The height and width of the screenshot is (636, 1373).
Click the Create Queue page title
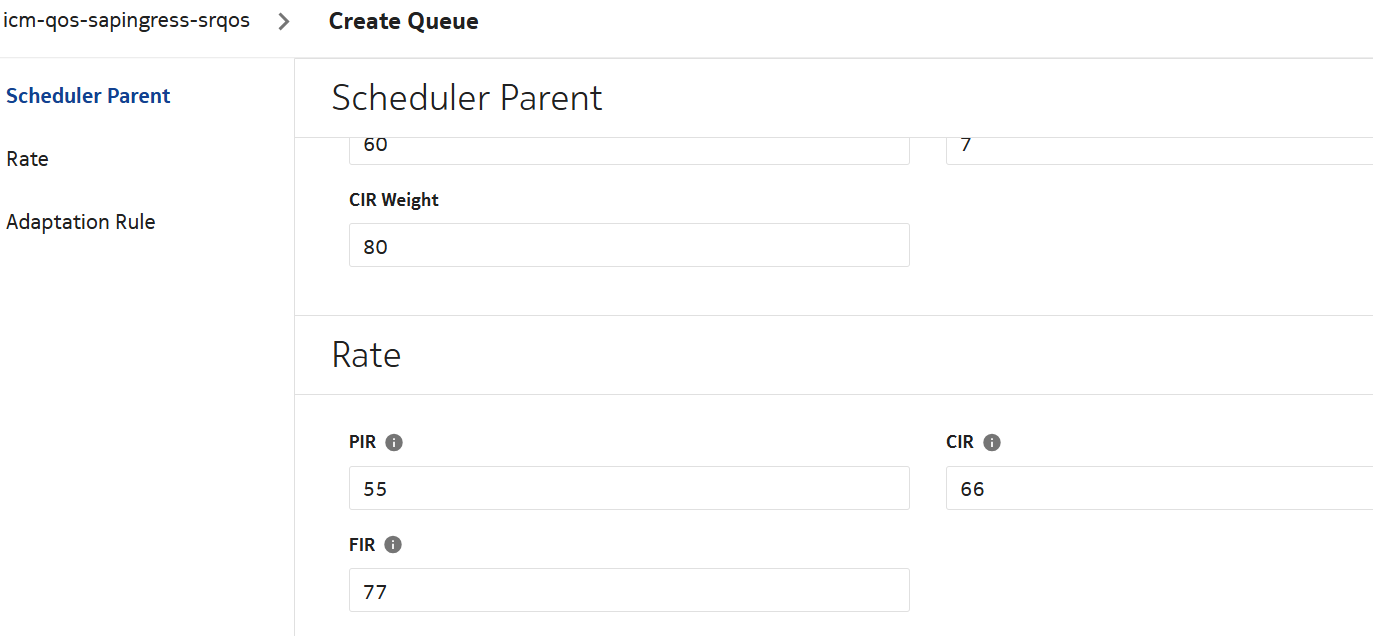[403, 21]
